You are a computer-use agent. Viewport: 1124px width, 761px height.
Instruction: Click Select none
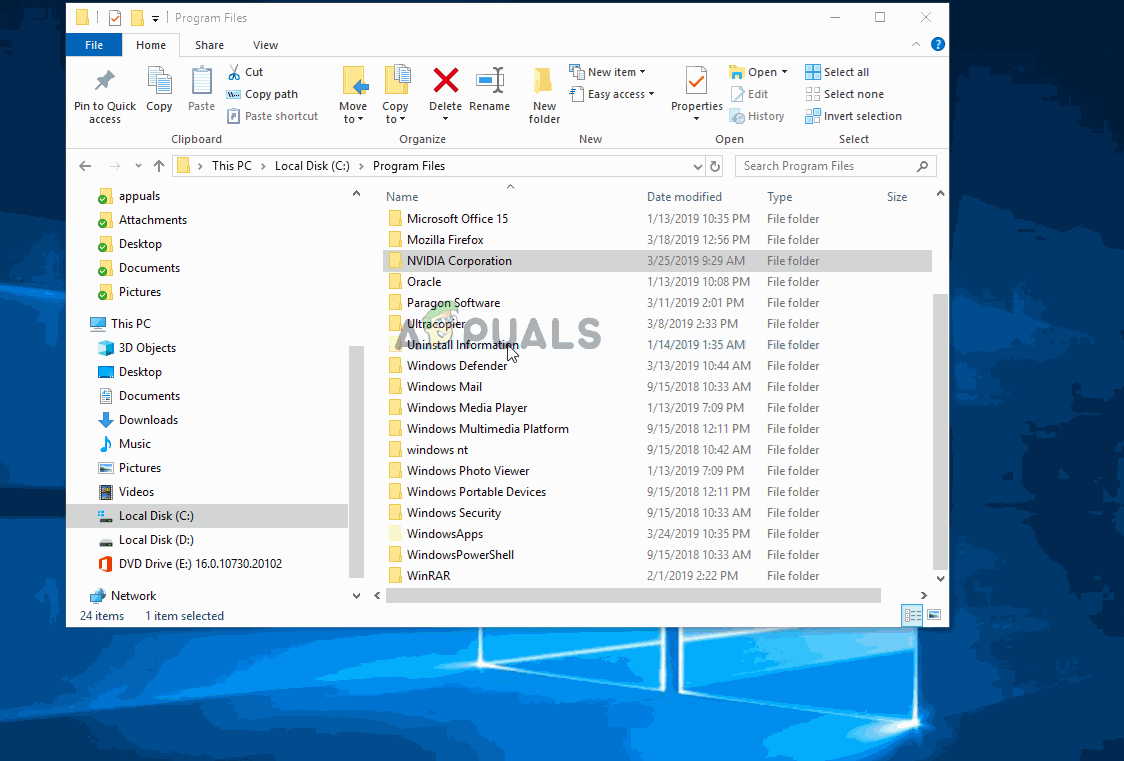pyautogui.click(x=844, y=94)
